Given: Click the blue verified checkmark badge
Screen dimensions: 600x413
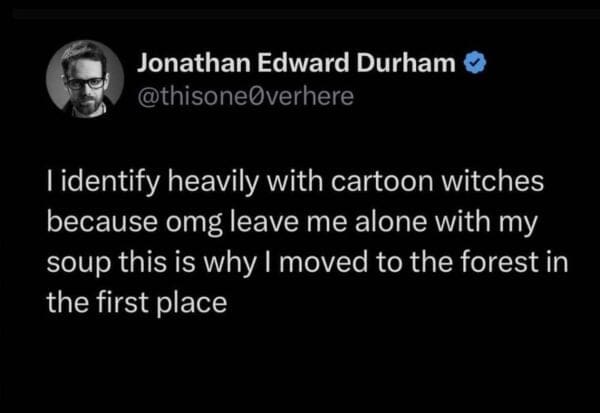Looking at the screenshot, I should tap(476, 66).
